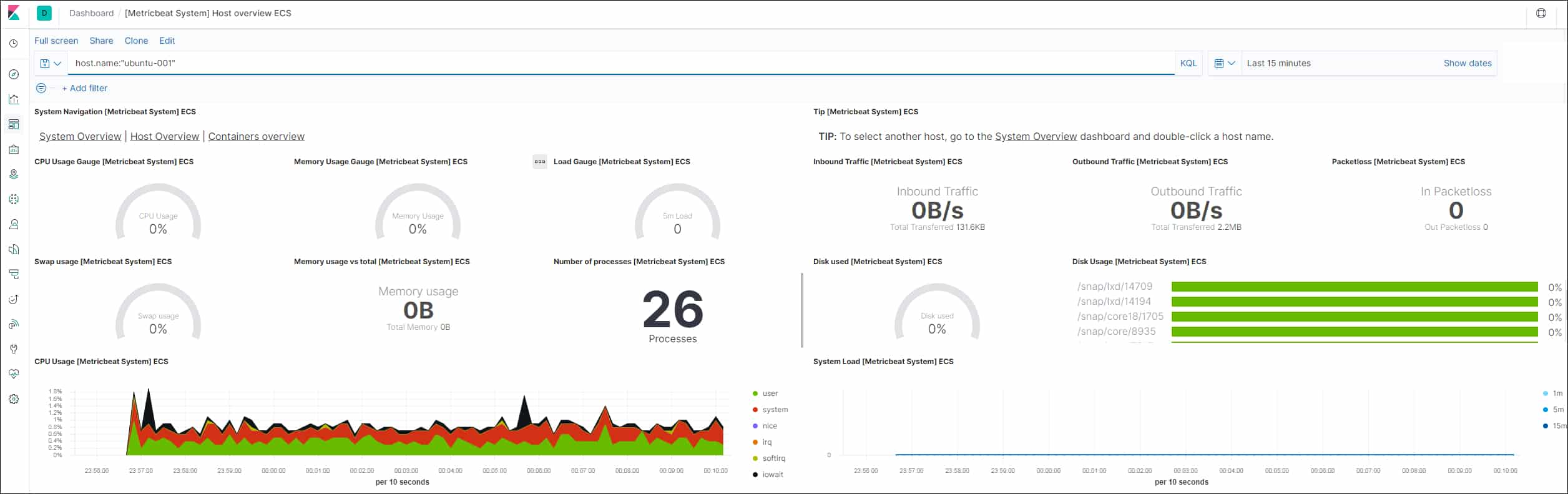This screenshot has height=494, width=1568.
Task: Open Stack Monitoring heartbeat icon in sidebar
Action: (x=14, y=374)
